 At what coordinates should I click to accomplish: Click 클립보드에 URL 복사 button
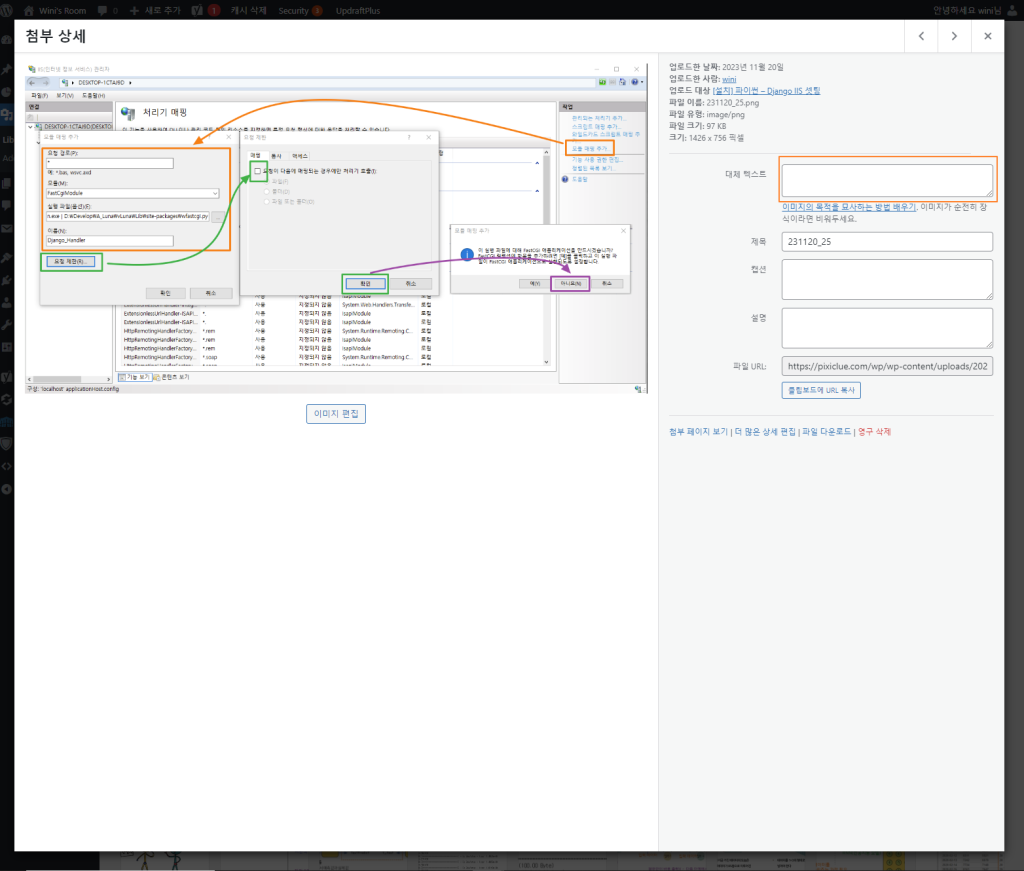821,390
